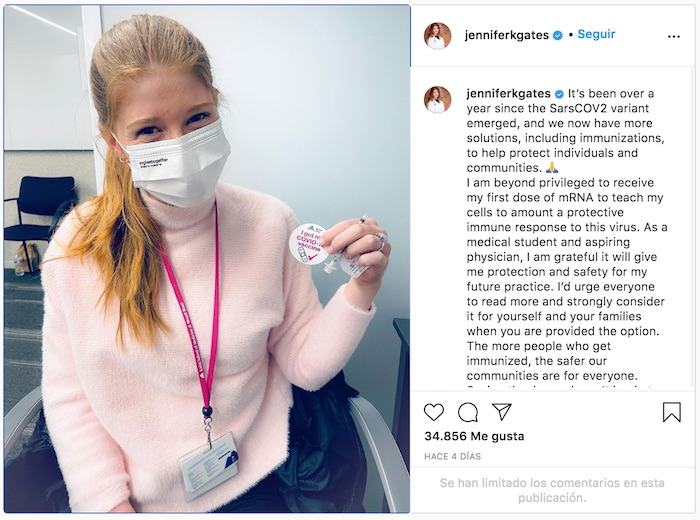The height and width of the screenshot is (520, 700).
Task: Open jenniferkgates profile from the username beside Seguir
Action: [506, 35]
